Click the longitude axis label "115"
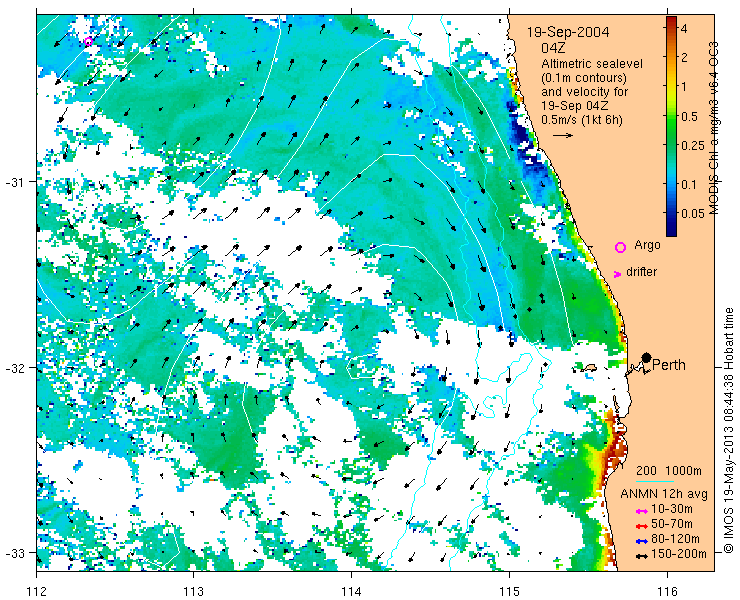The image size is (740, 600). coord(509,591)
